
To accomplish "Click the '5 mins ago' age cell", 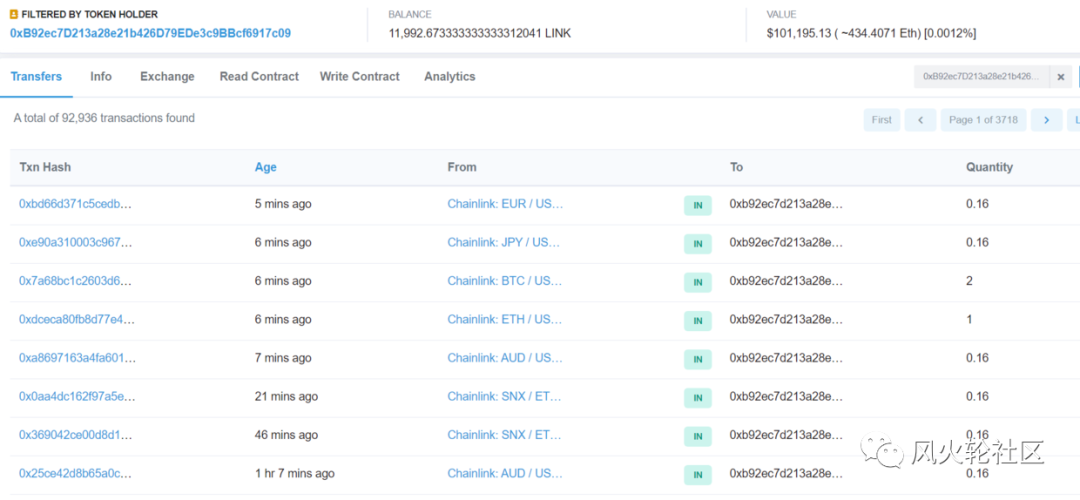I will (x=283, y=204).
